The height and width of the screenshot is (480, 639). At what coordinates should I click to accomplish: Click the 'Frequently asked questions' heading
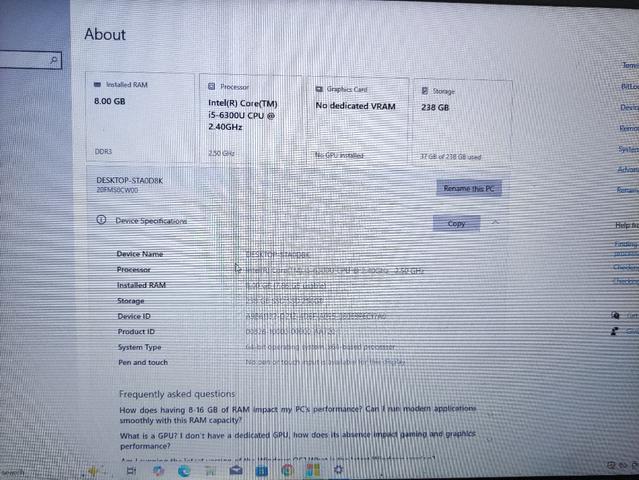pos(177,394)
